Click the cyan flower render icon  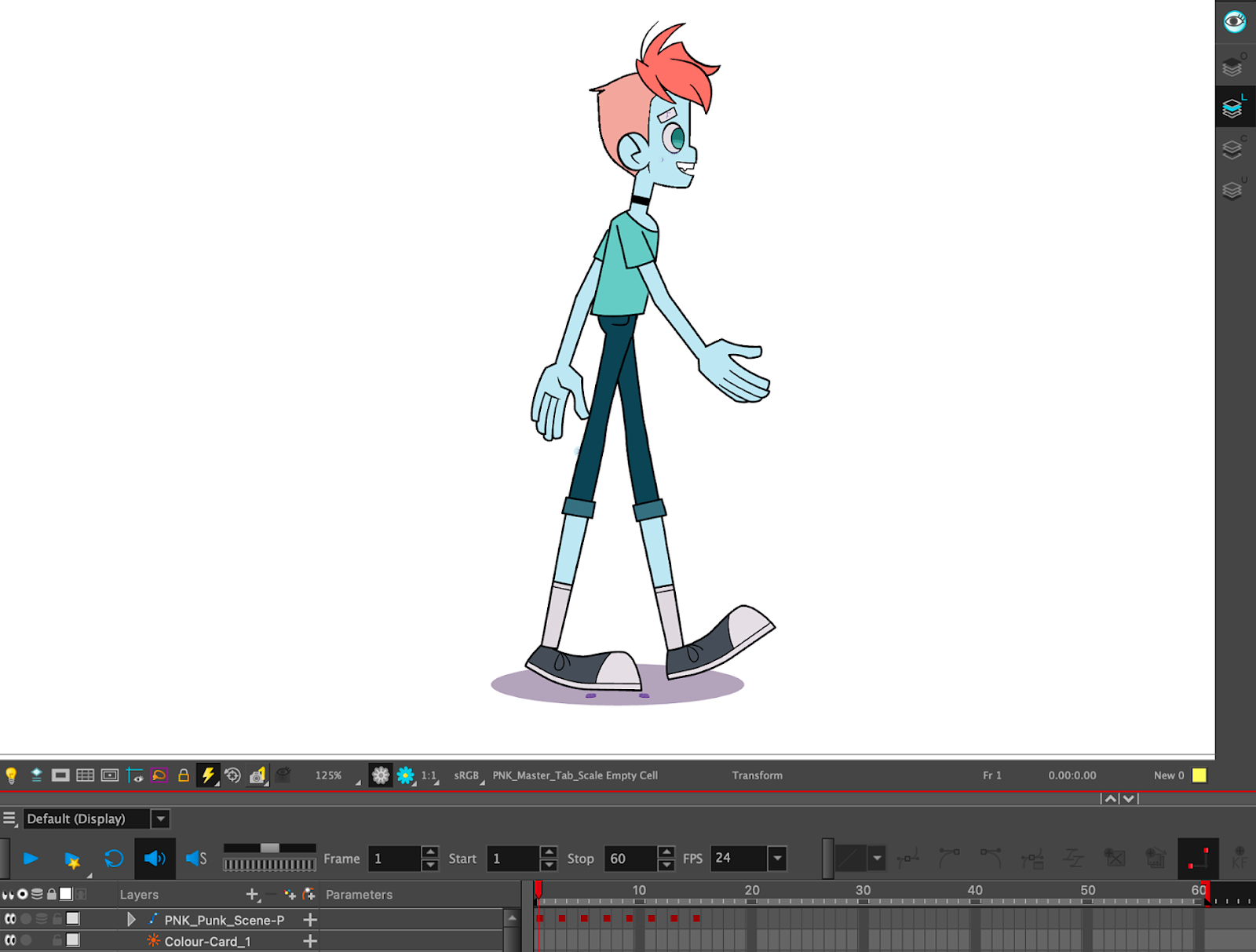pos(405,775)
